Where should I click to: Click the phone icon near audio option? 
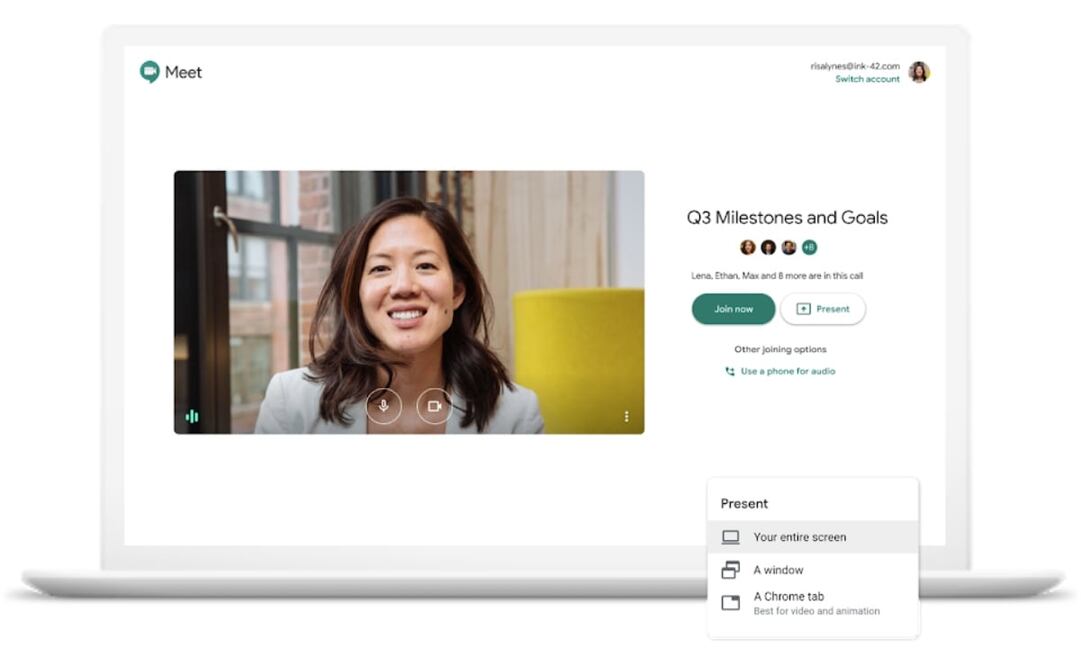729,371
